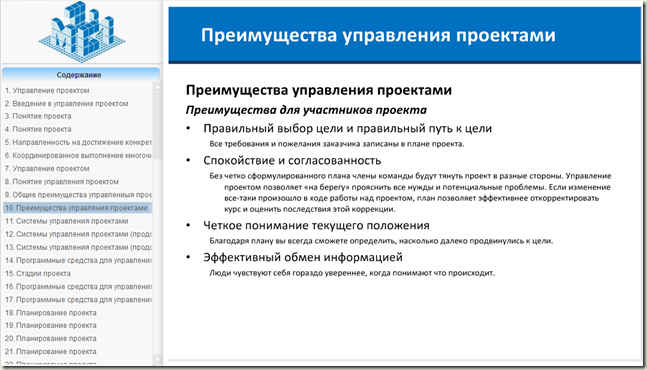Open '16. Программные средства' slide

point(78,287)
